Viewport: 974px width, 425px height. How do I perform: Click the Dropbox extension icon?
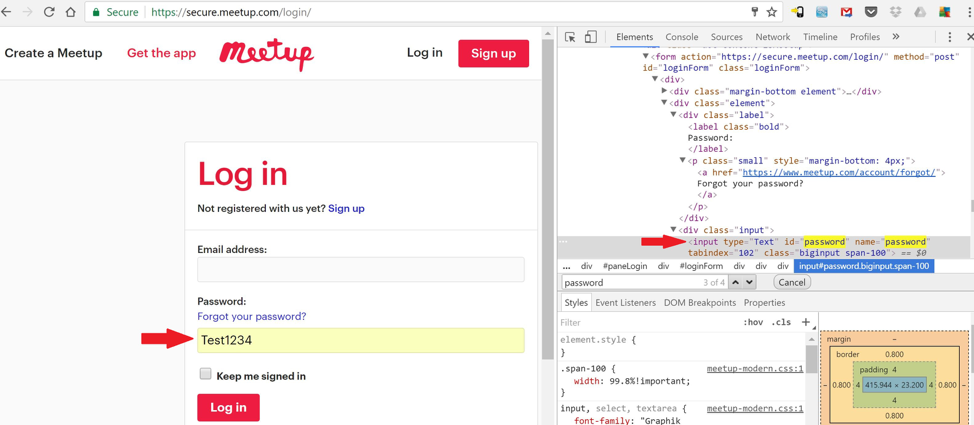tap(896, 12)
